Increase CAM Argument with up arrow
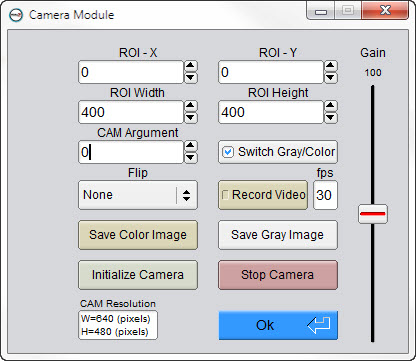The height and width of the screenshot is (361, 416). click(x=190, y=146)
